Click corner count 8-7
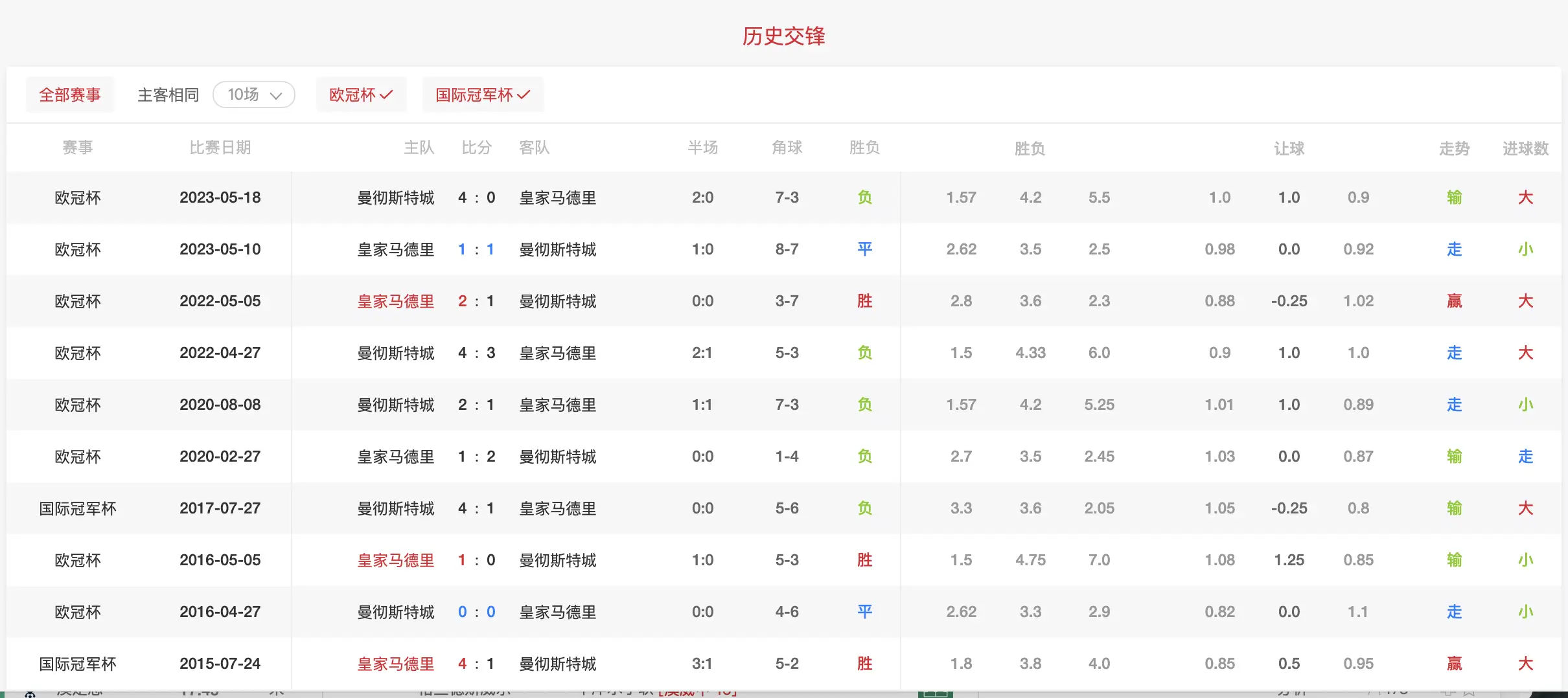1568x698 pixels. tap(787, 249)
